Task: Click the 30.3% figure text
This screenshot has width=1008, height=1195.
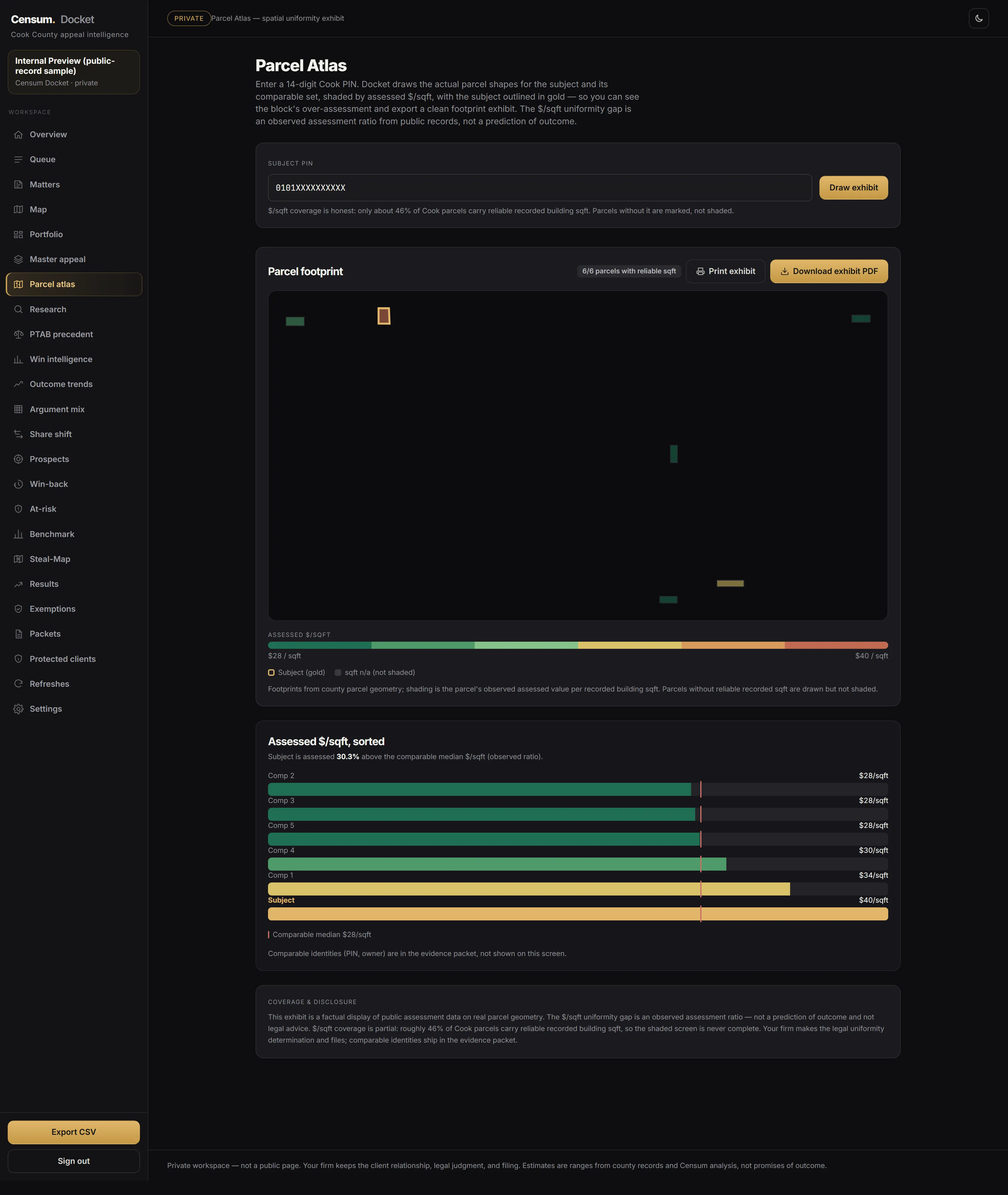Action: (347, 757)
